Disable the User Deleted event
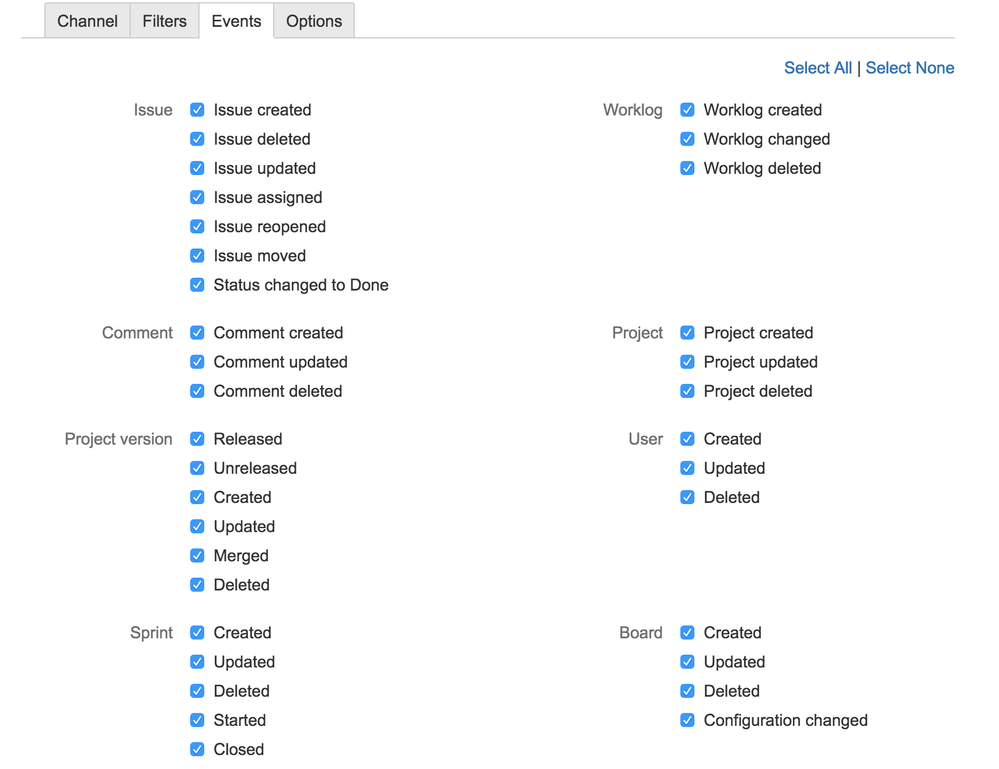The image size is (999, 769). [687, 497]
